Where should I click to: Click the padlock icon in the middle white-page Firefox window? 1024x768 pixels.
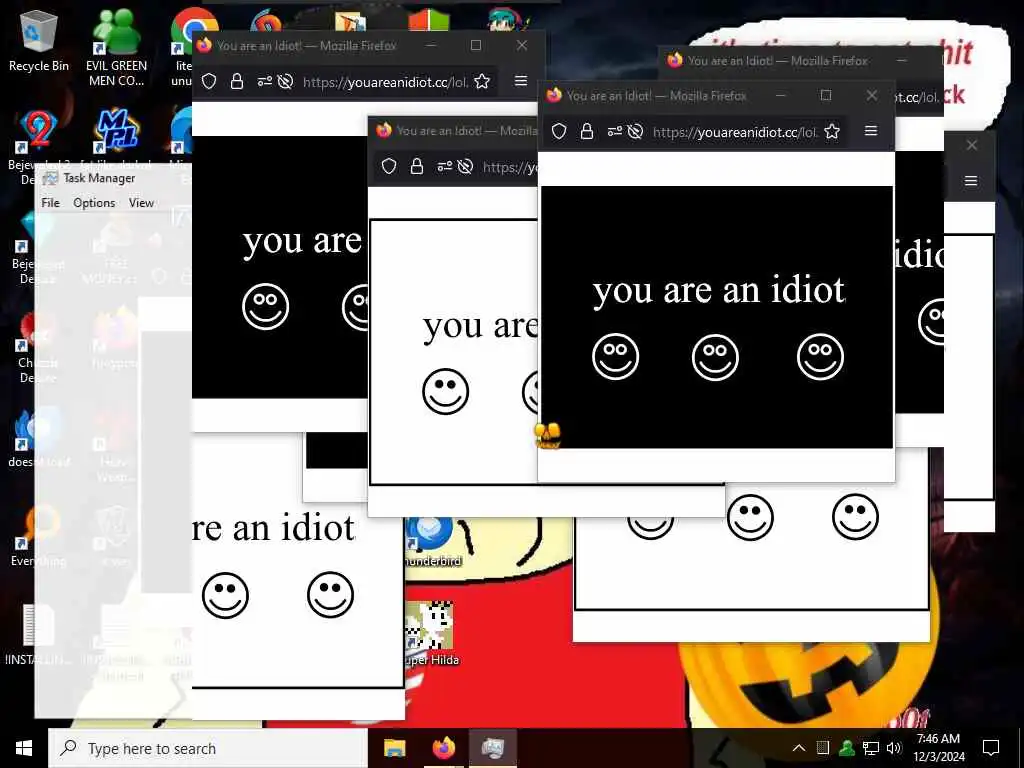tap(417, 167)
